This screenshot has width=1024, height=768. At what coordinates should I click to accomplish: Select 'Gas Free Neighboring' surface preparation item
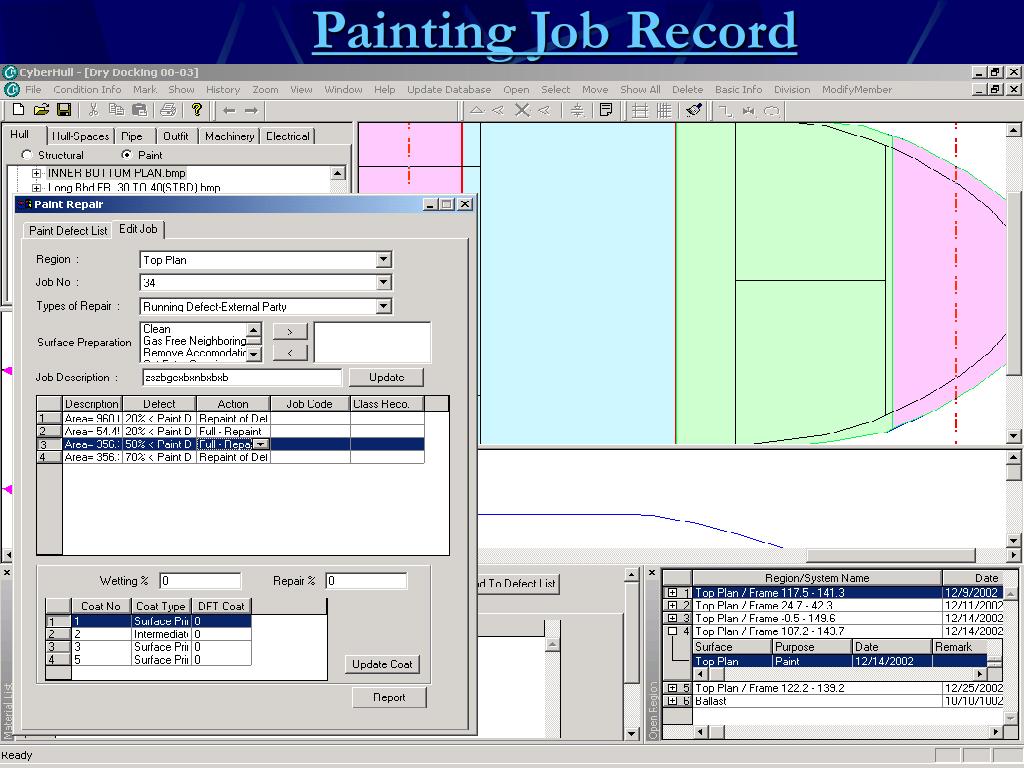point(195,341)
